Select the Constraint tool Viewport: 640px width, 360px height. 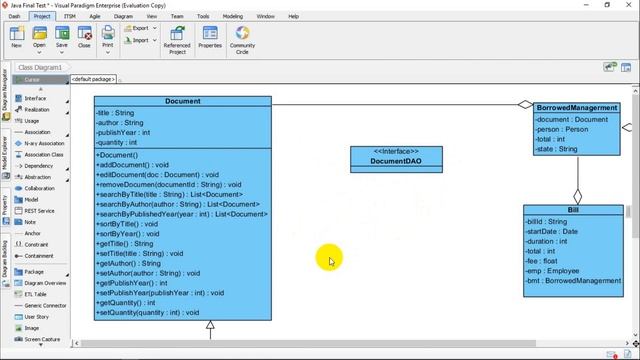pyautogui.click(x=36, y=244)
